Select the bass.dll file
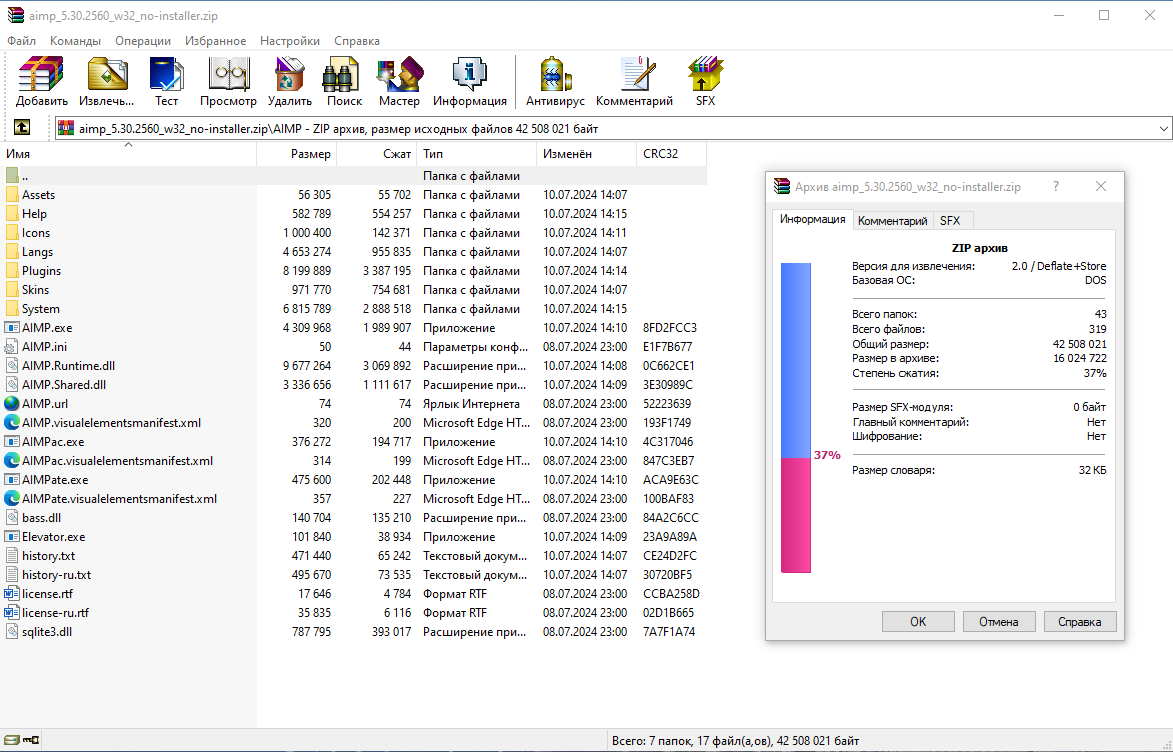The height and width of the screenshot is (752, 1173). [353, 518]
